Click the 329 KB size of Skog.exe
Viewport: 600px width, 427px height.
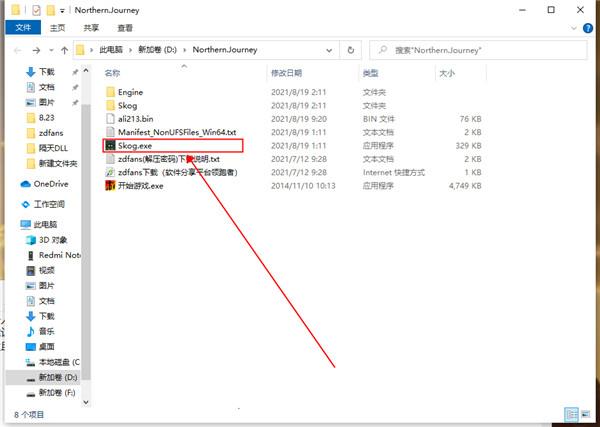[x=468, y=146]
